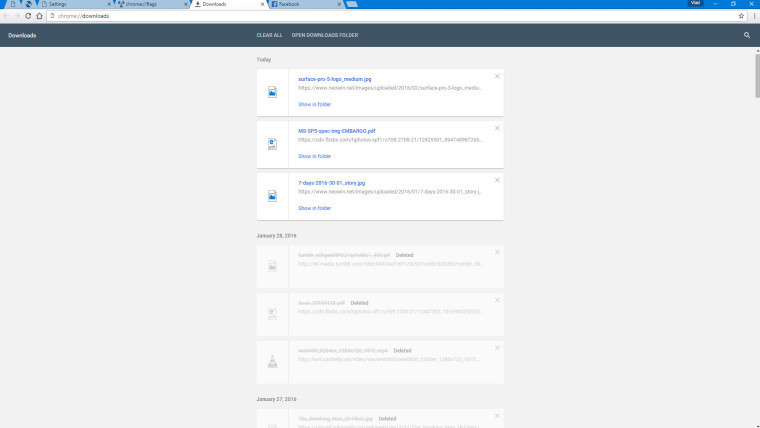Screen dimensions: 760x428
Task: Close the Settings tab
Action: pos(109,4)
